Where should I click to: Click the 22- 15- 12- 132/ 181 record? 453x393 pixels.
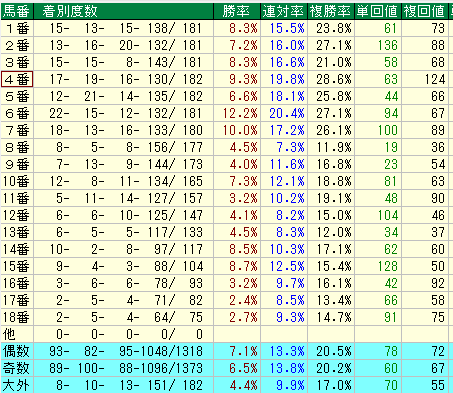tap(126, 114)
